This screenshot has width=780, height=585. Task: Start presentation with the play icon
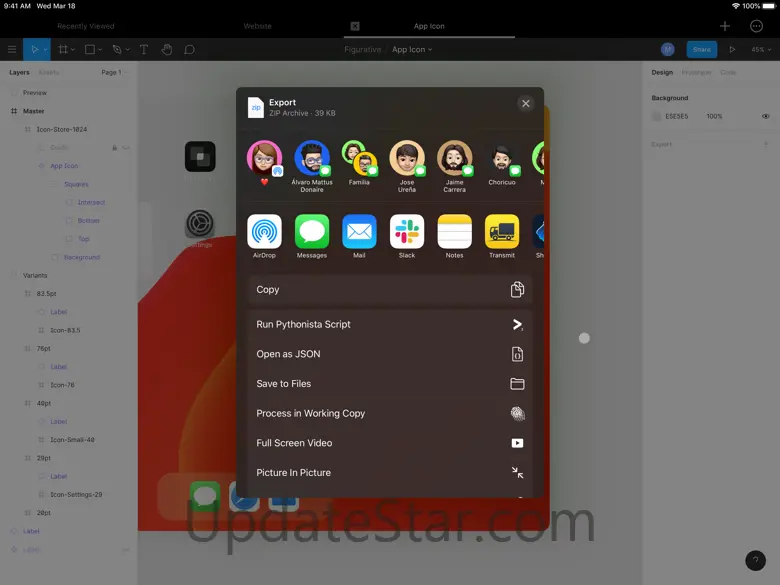(x=732, y=49)
